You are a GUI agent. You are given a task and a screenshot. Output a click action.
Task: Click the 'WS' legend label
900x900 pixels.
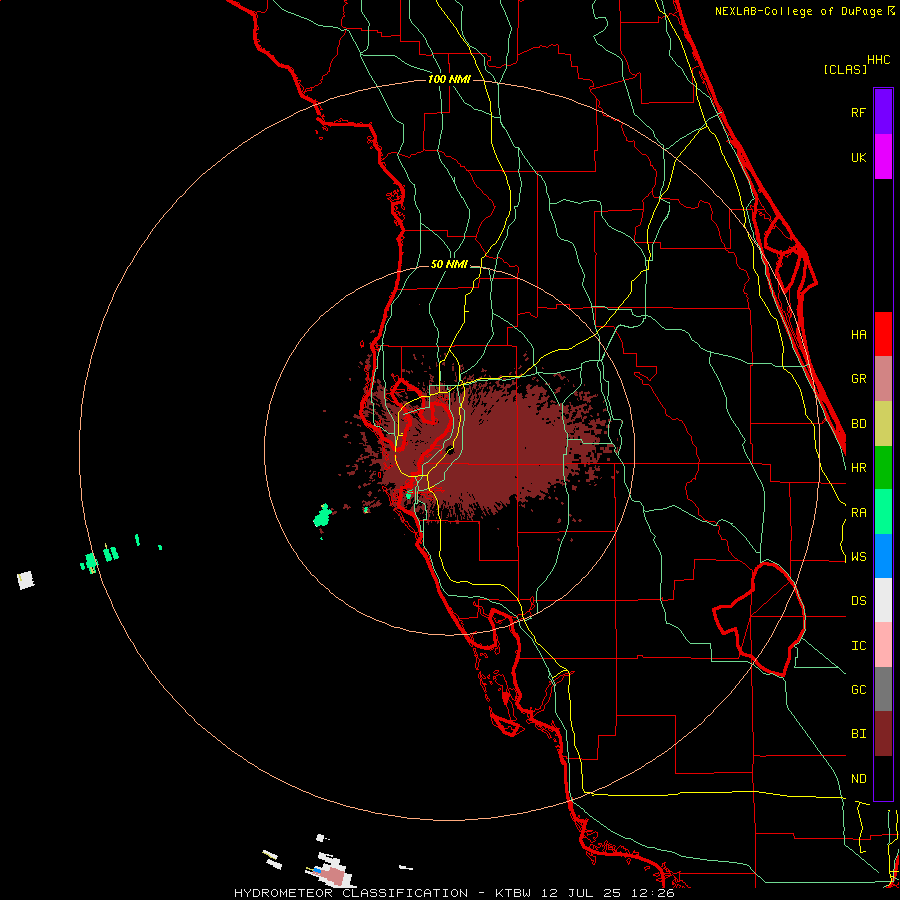(858, 557)
